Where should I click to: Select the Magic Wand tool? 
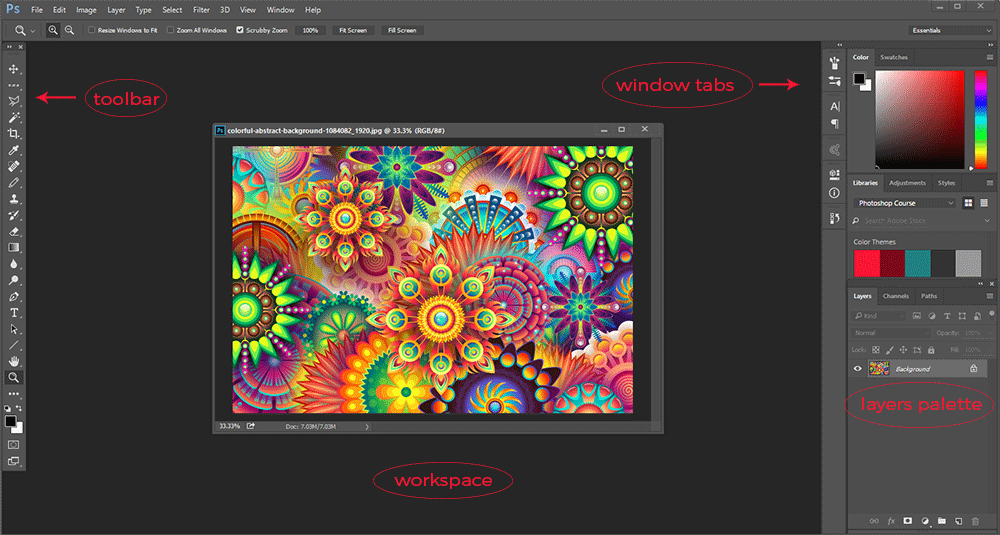click(x=13, y=117)
